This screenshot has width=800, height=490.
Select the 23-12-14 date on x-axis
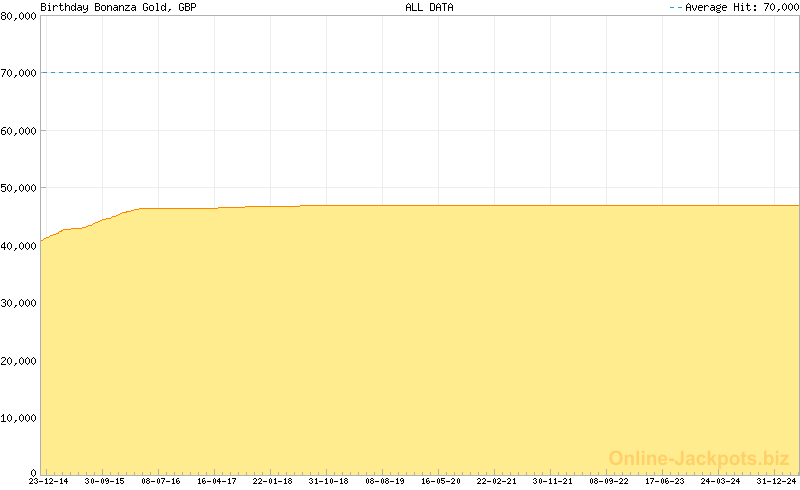pyautogui.click(x=48, y=481)
